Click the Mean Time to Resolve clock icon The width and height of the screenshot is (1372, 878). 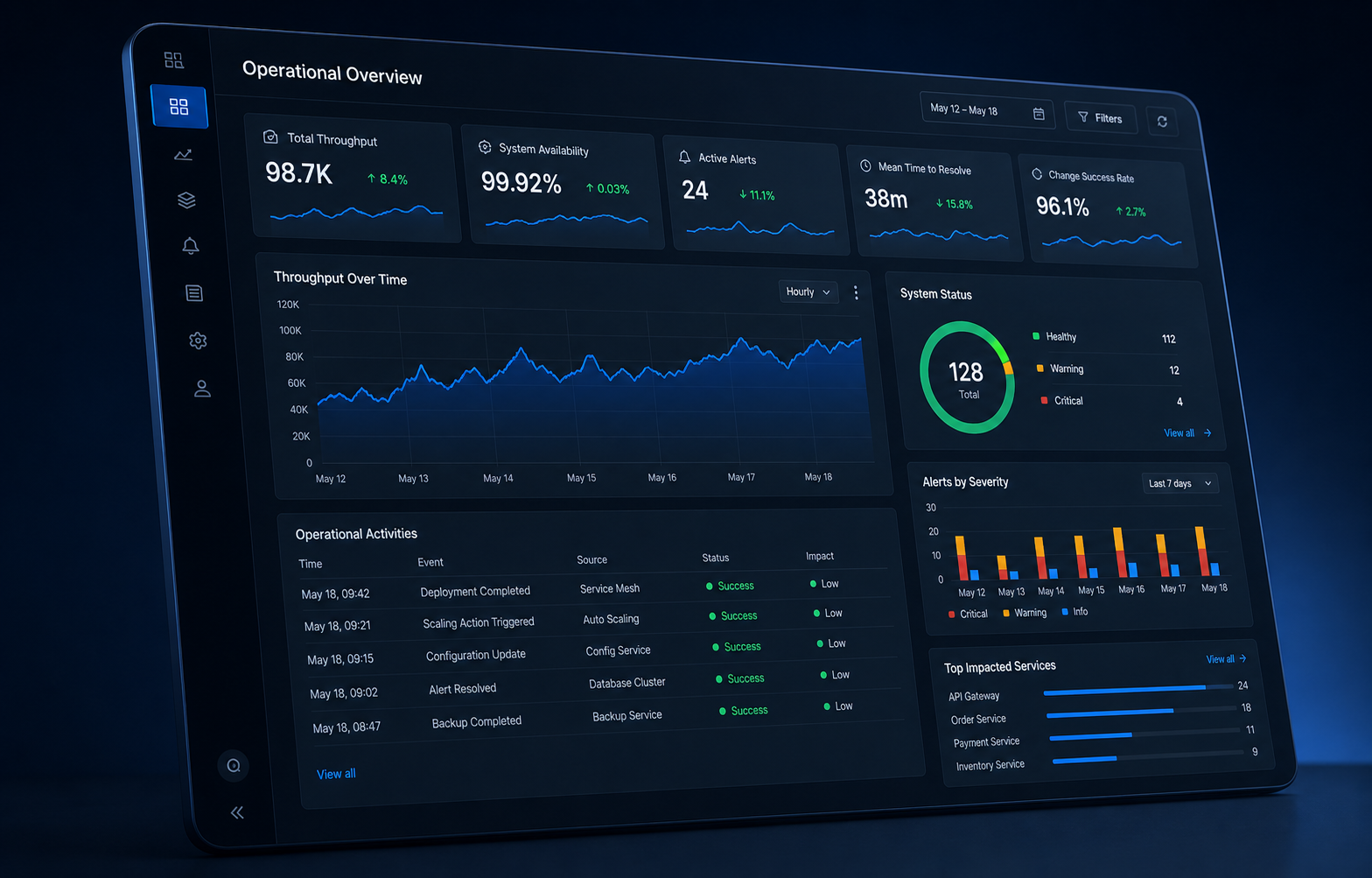pyautogui.click(x=865, y=165)
